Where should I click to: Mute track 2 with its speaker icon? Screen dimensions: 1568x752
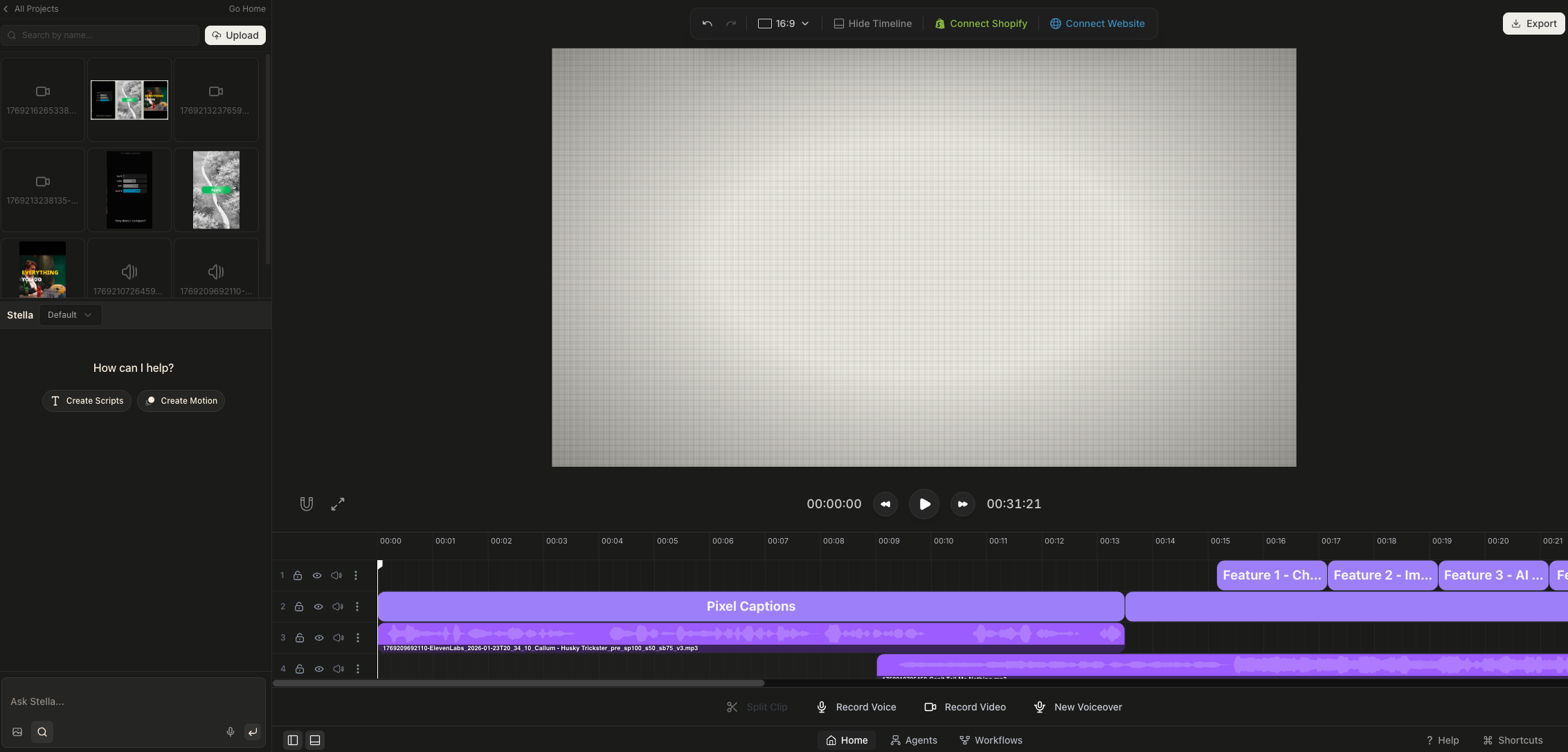[x=338, y=607]
